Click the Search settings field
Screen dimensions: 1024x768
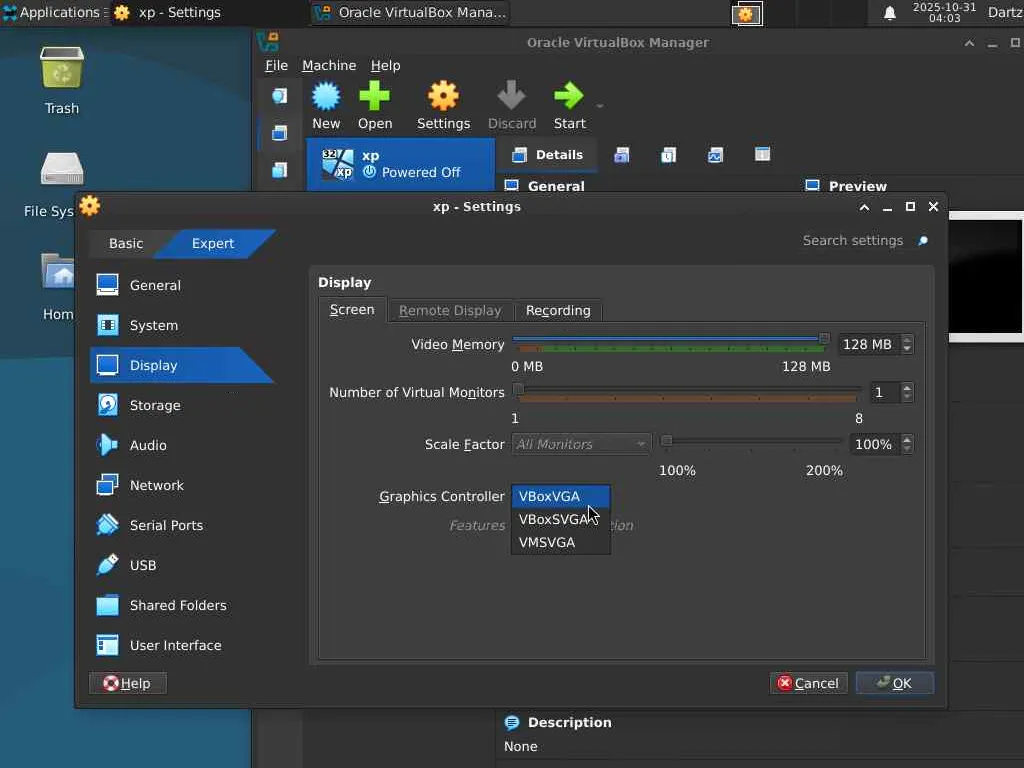[x=852, y=240]
